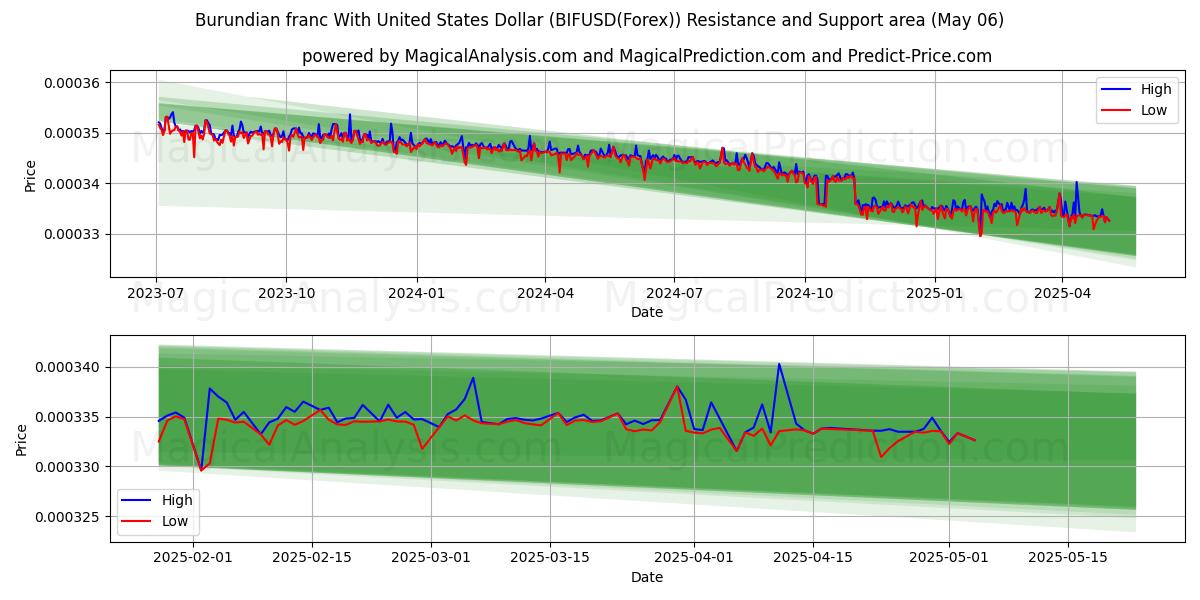Click the 0.000330 tick on bottom chart
This screenshot has height=600, width=1200.
click(x=68, y=467)
